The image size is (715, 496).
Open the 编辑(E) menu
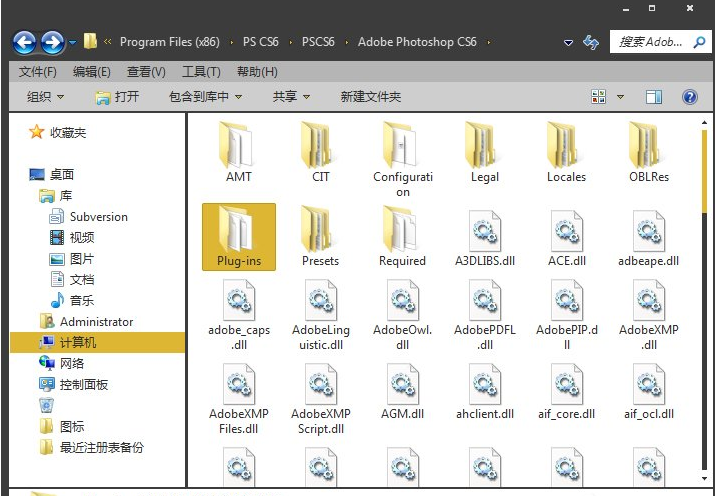[92, 72]
